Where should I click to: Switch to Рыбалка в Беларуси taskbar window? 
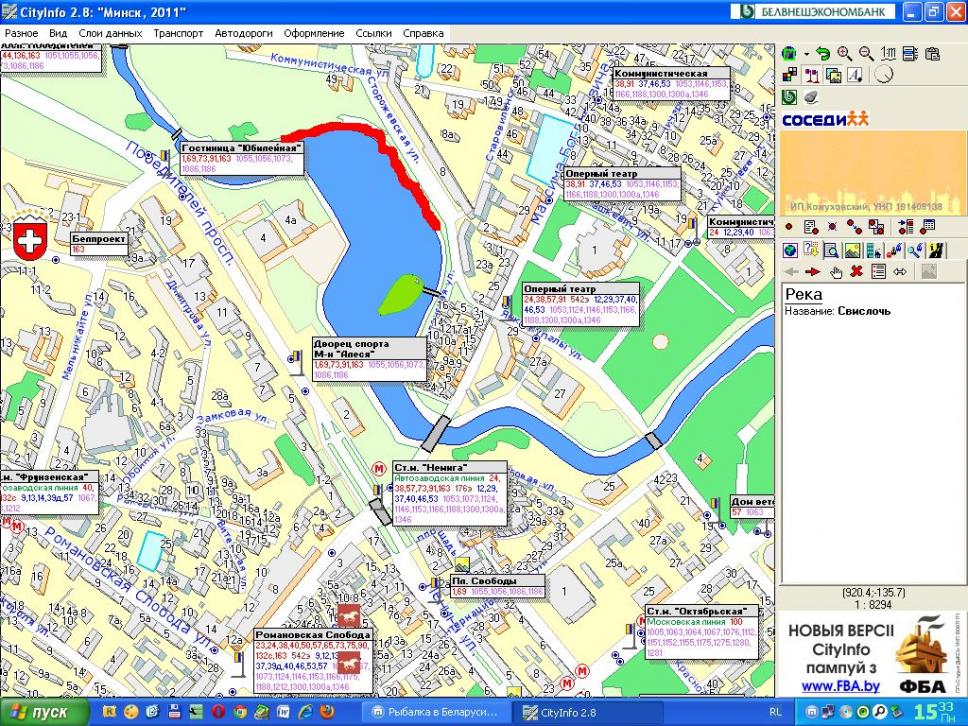coord(434,712)
